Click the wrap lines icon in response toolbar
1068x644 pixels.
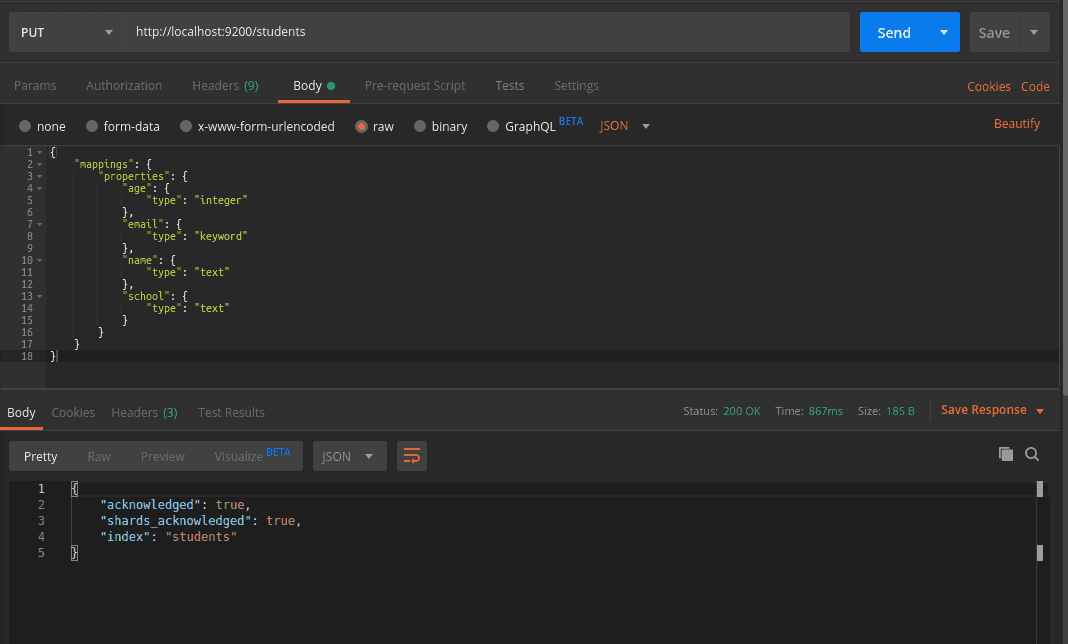(411, 456)
